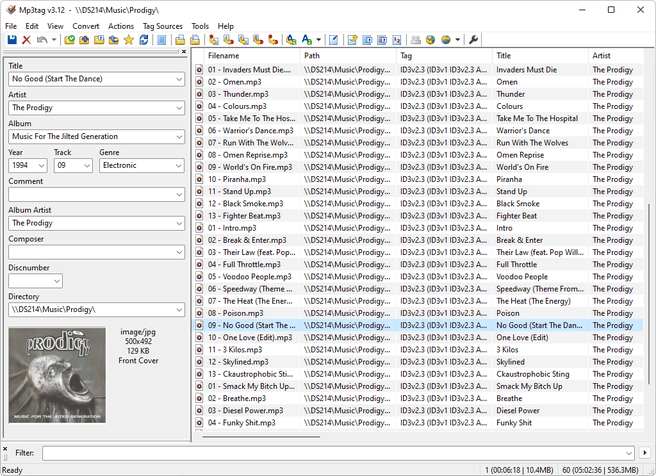The image size is (656, 476).
Task: Close the tag panel with small x
Action: (x=184, y=51)
